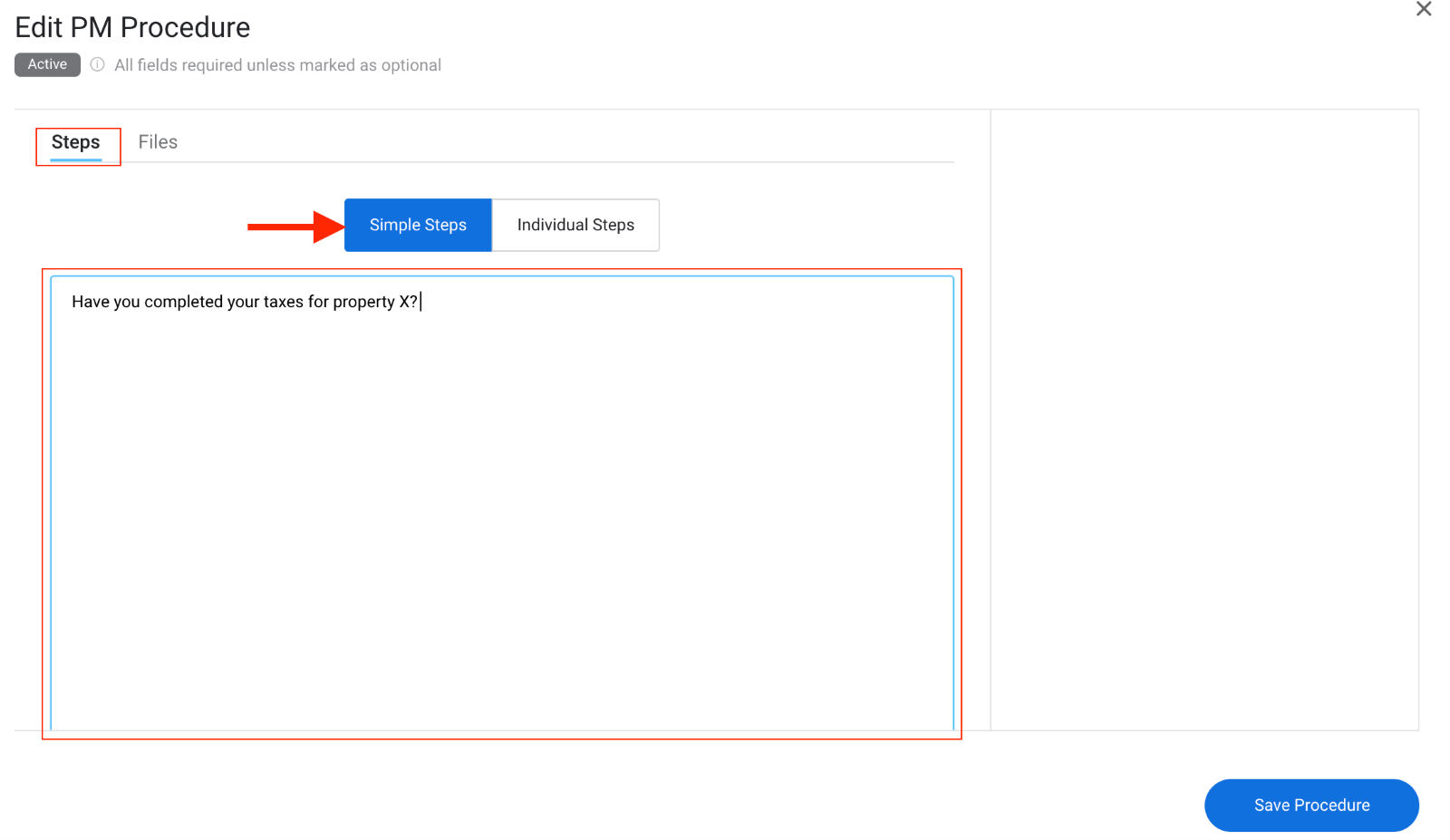Switch to the Steps tab

click(x=76, y=142)
